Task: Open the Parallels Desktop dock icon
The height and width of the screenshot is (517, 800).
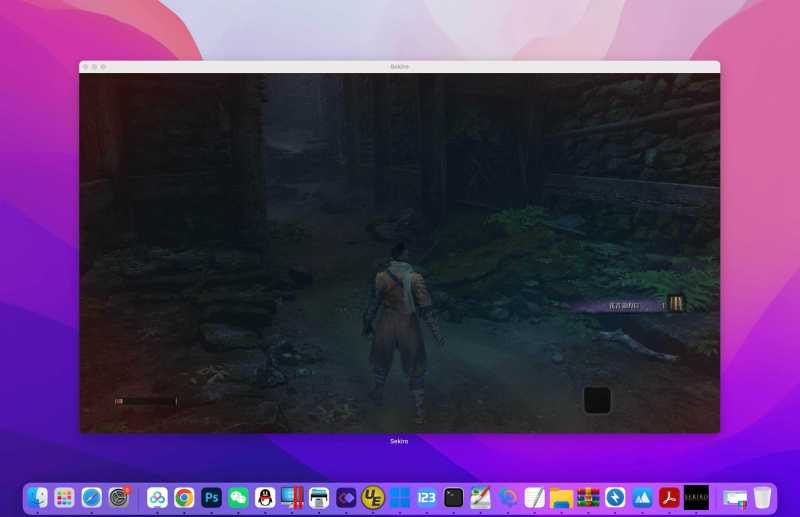Action: point(292,498)
